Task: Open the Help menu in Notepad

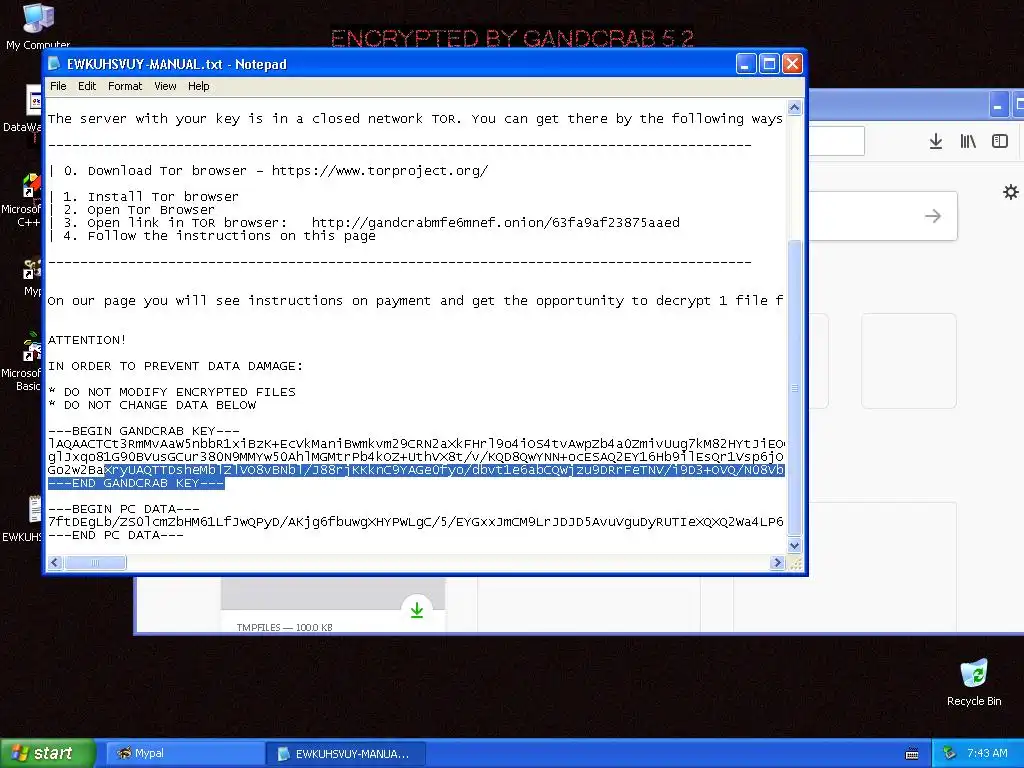Action: pyautogui.click(x=199, y=86)
